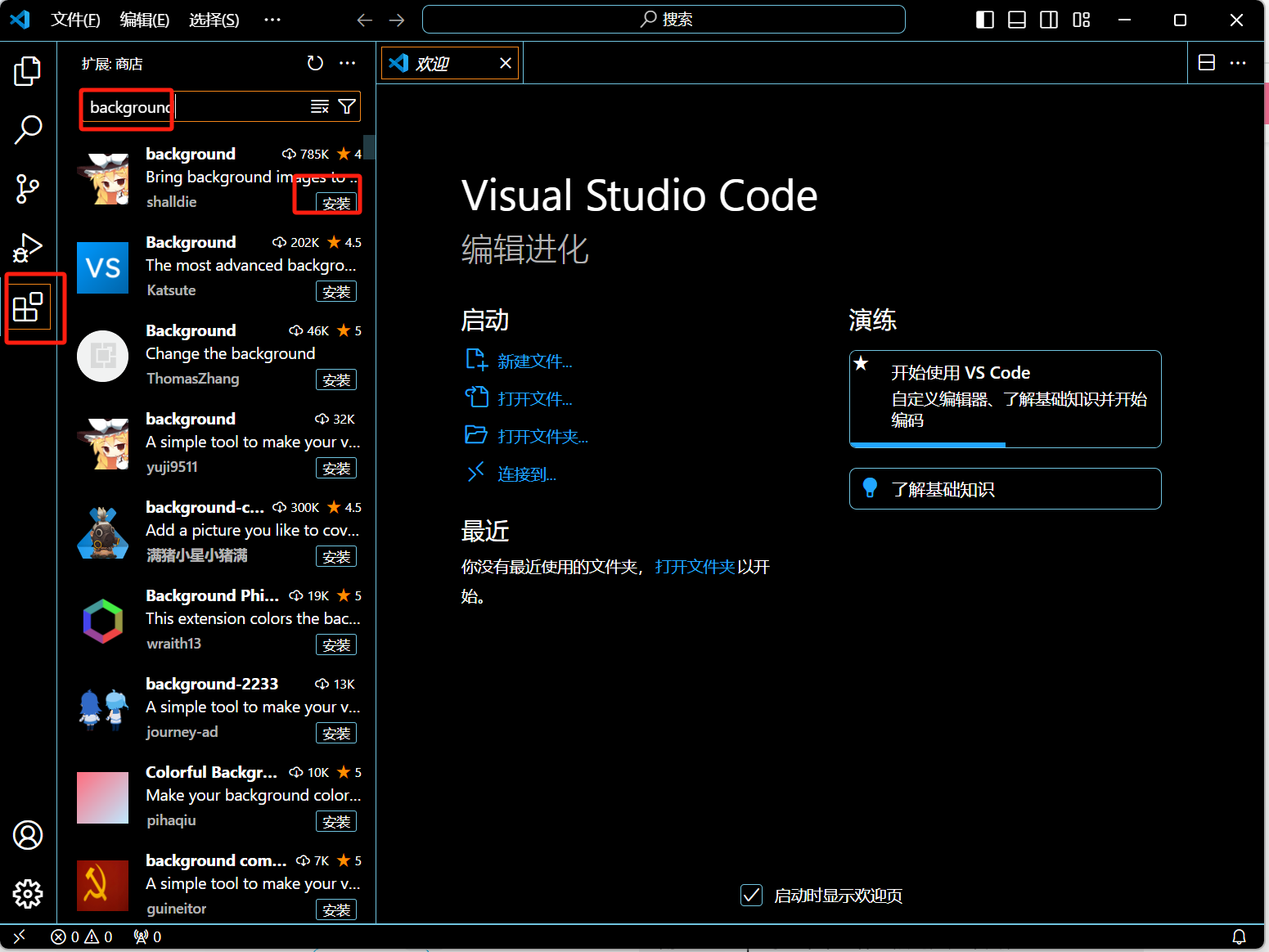Open remote window status bar icon

[x=20, y=936]
